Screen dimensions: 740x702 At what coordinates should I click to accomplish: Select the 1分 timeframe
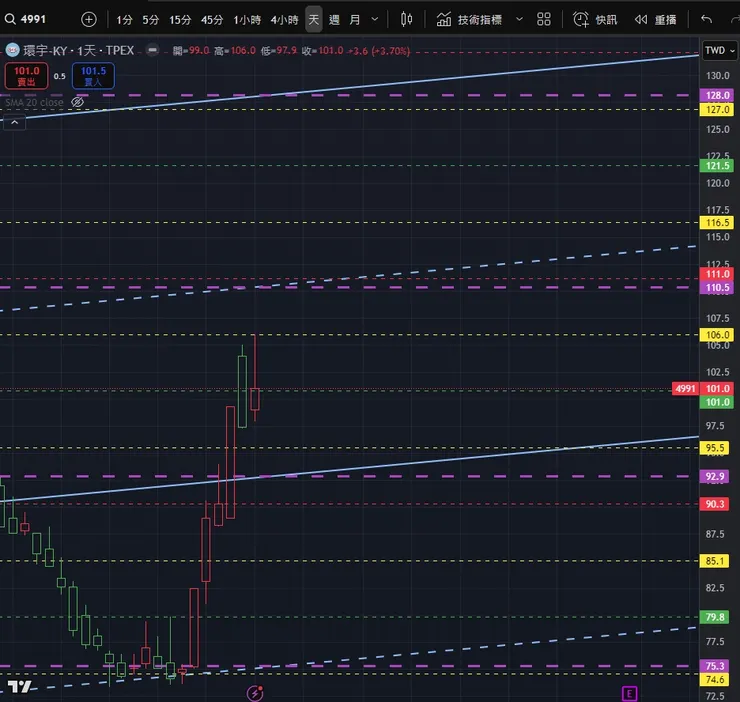[x=124, y=20]
